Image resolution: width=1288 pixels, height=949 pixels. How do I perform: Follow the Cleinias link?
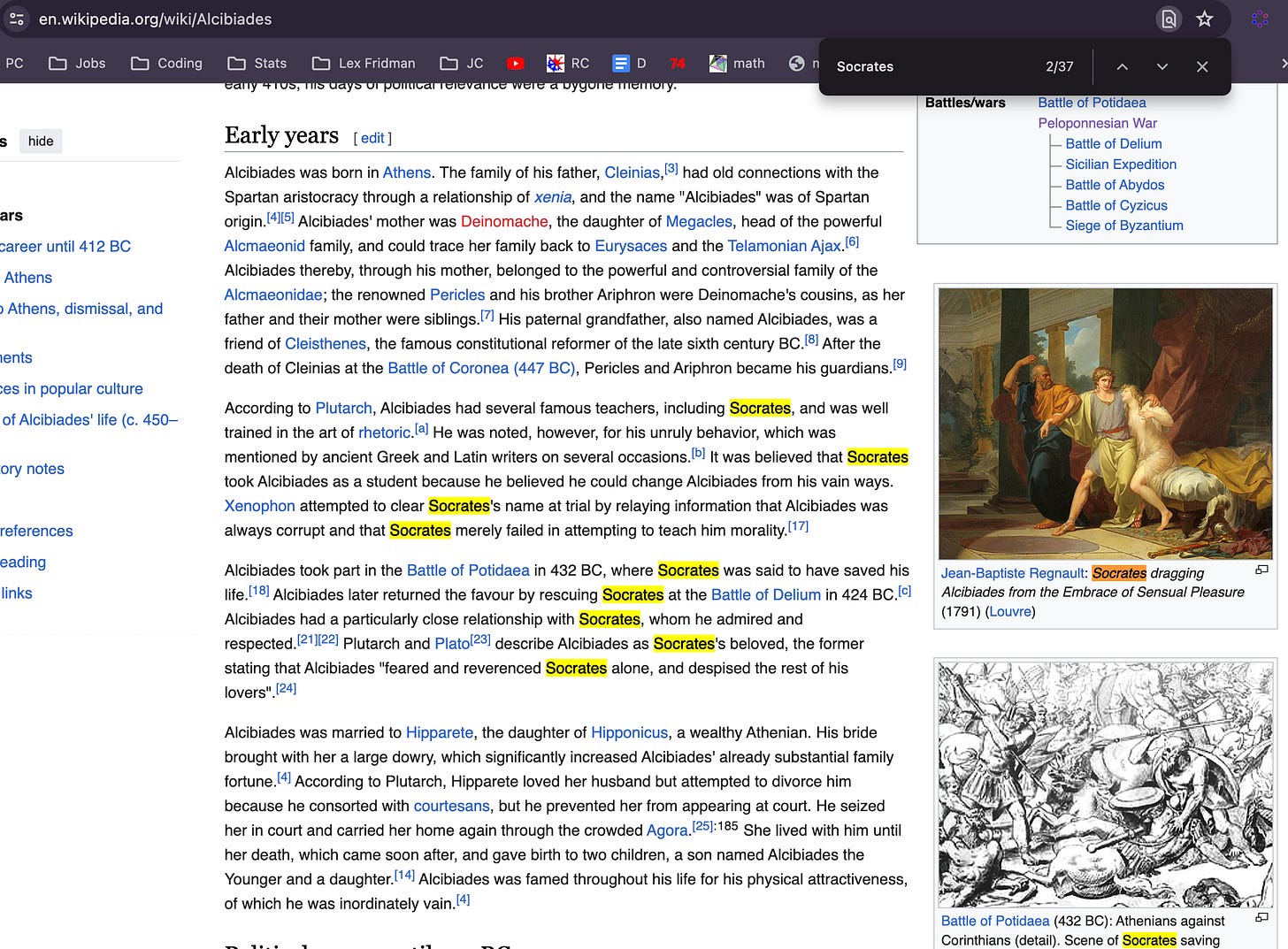pyautogui.click(x=632, y=172)
